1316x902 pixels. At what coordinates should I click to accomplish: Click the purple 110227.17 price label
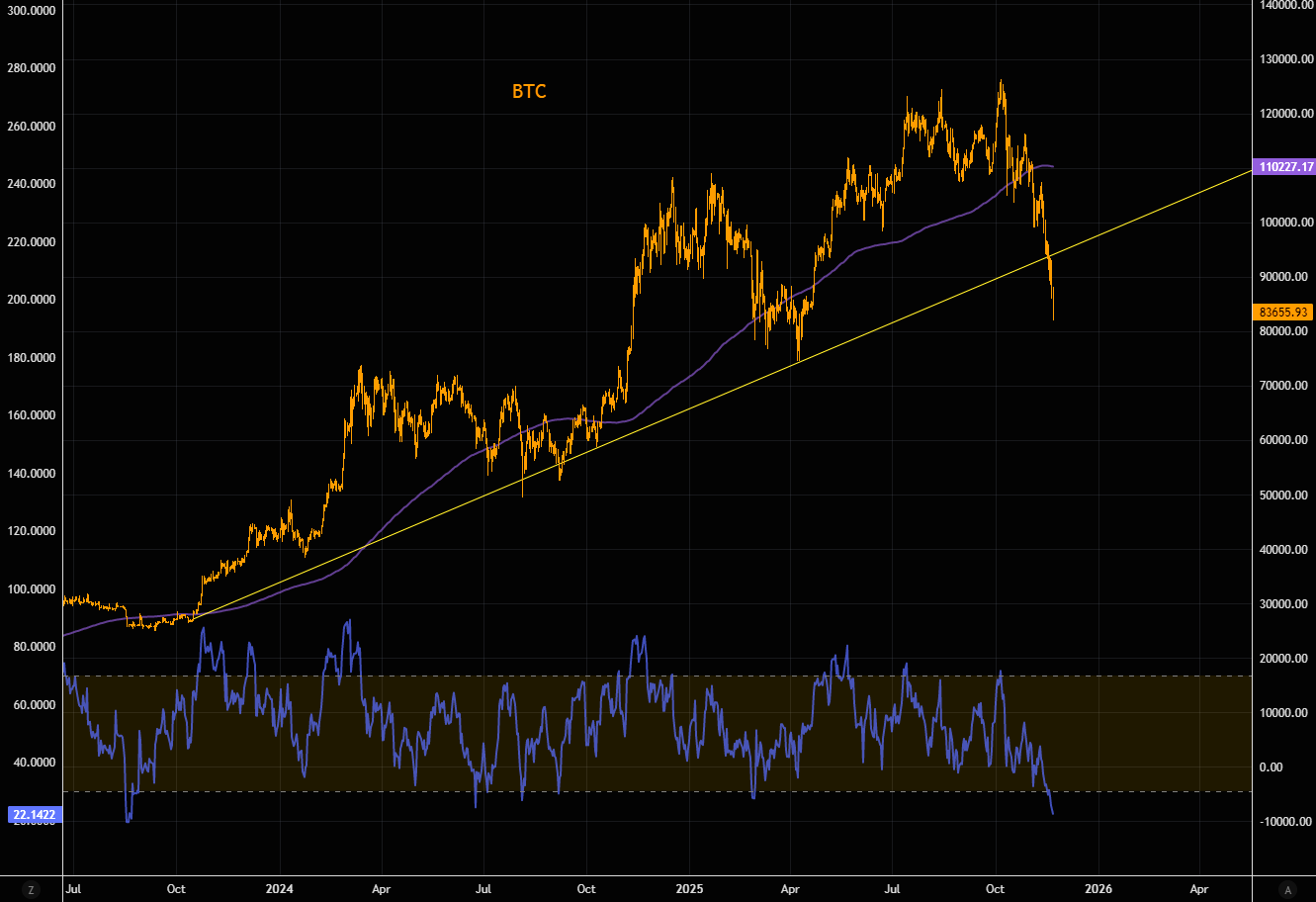point(1282,167)
